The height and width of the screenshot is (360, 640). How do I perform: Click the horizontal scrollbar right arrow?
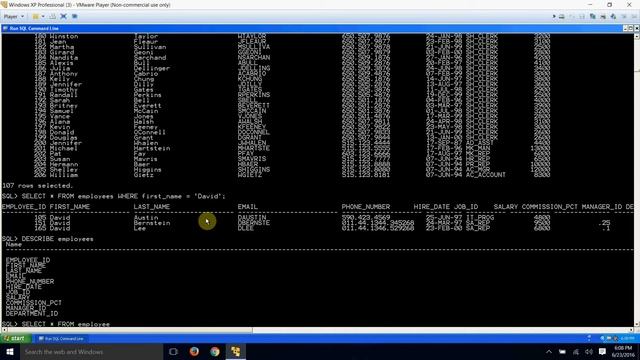631,330
